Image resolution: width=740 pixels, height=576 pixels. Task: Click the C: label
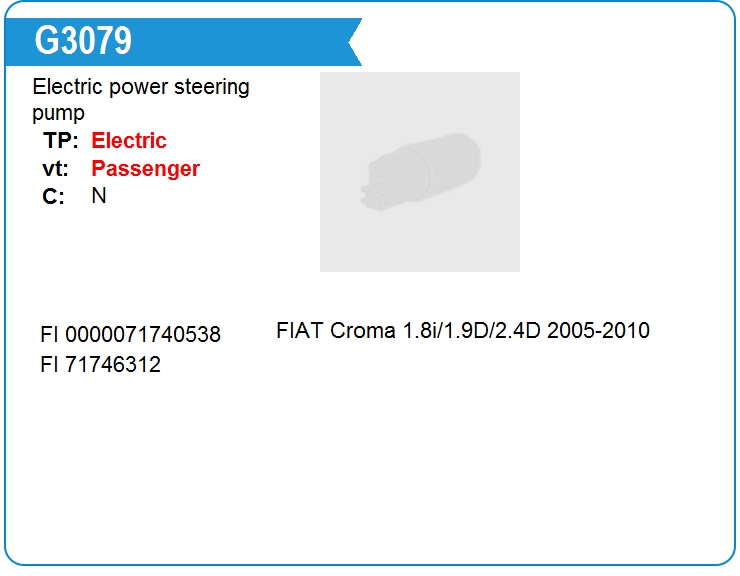(x=53, y=196)
